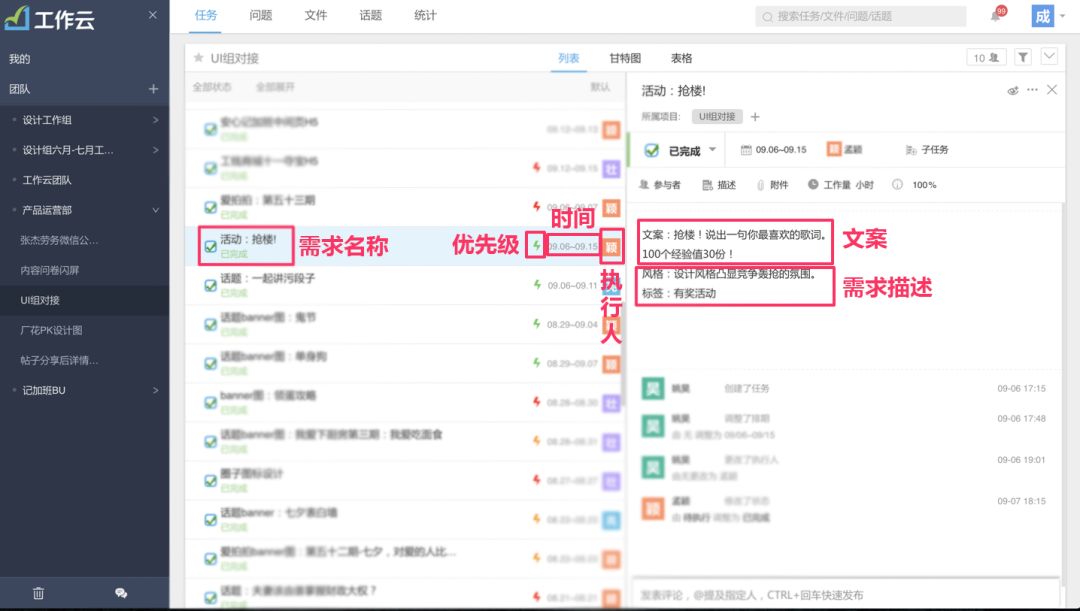Click the first green avatar in activity log
1080x611 pixels.
(653, 388)
